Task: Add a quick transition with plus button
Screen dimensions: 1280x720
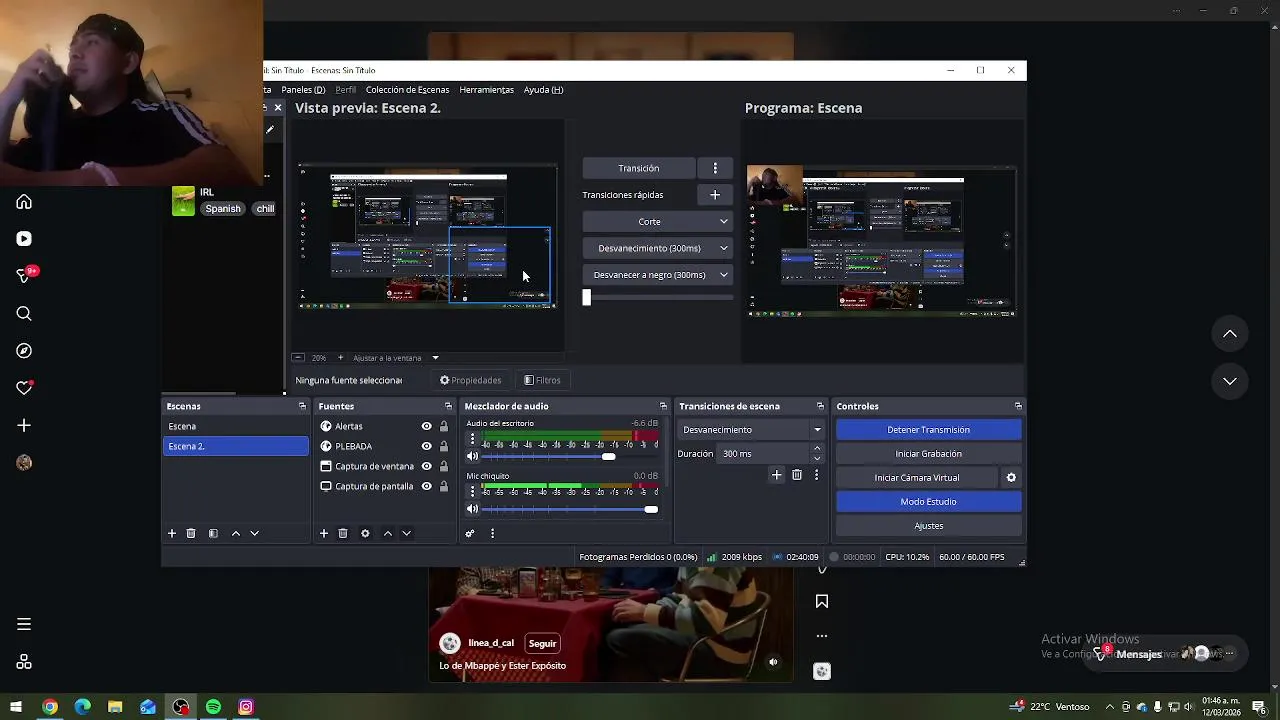Action: tap(715, 195)
